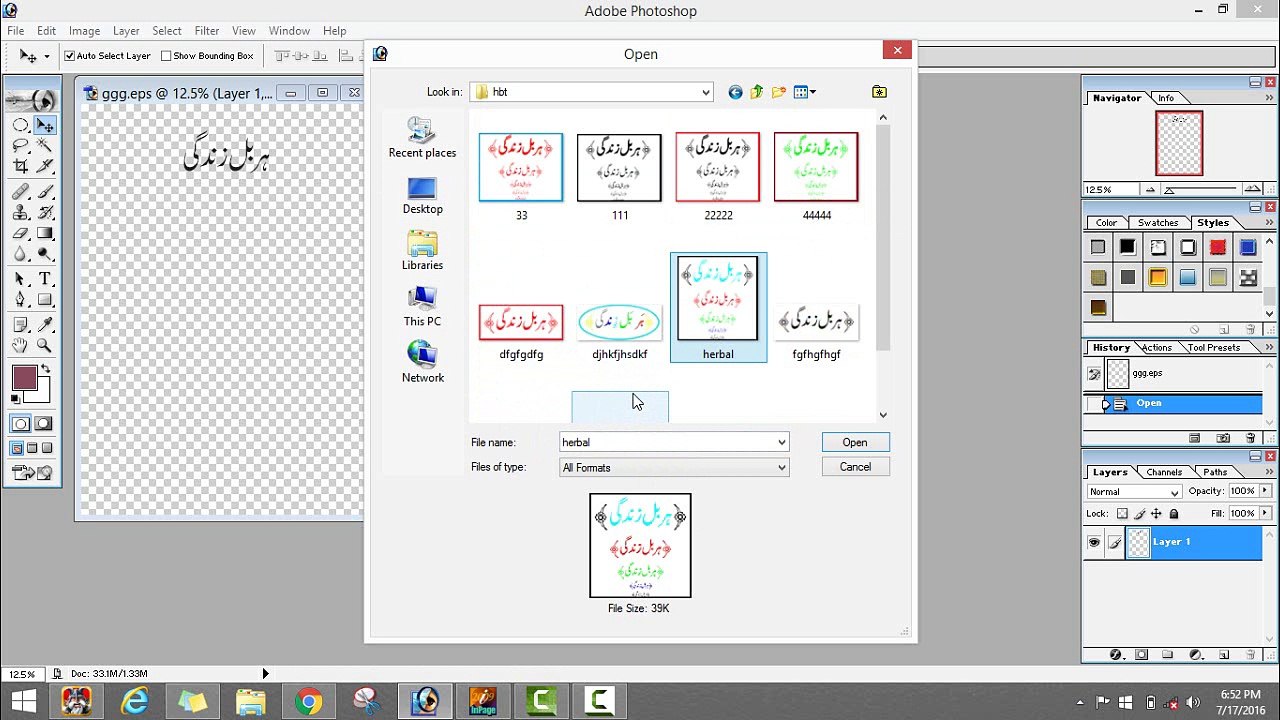Toggle lock position for layer

pos(1156,514)
